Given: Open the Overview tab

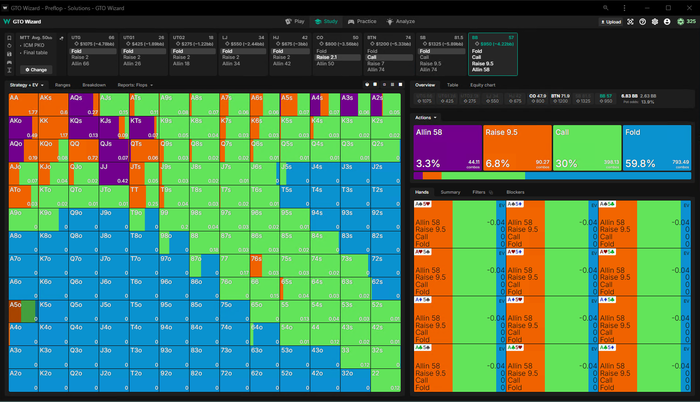Looking at the screenshot, I should click(425, 85).
